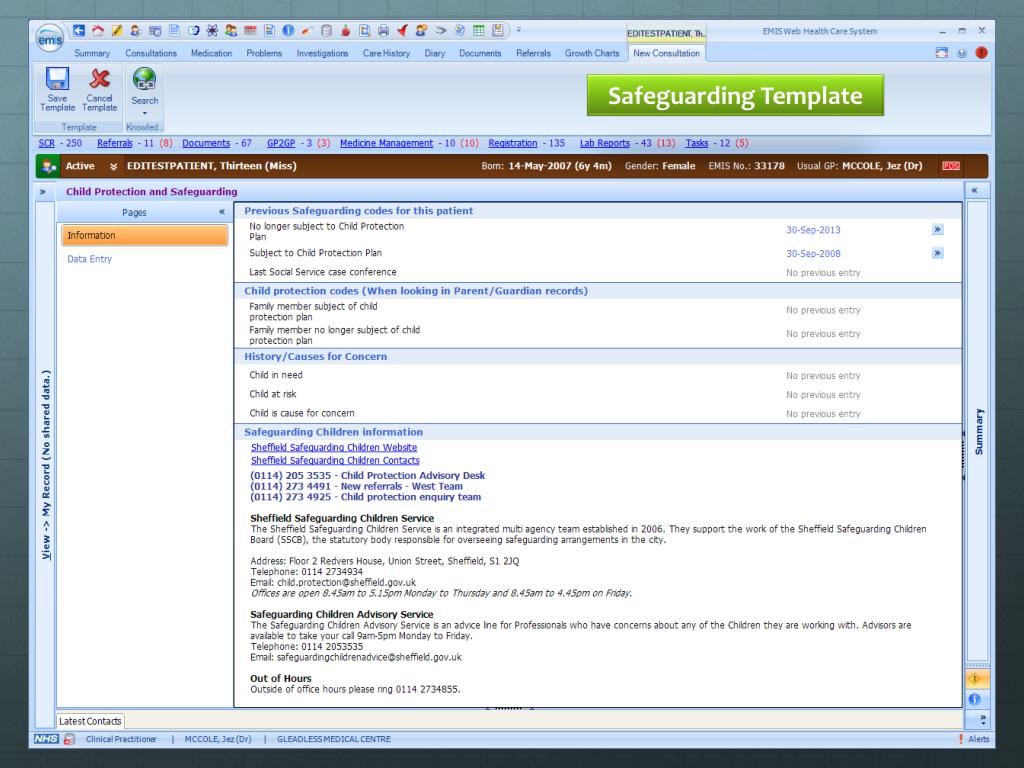Screen dimensions: 1024x768
Task: Click the patient status icon beside Active
Action: (x=48, y=167)
